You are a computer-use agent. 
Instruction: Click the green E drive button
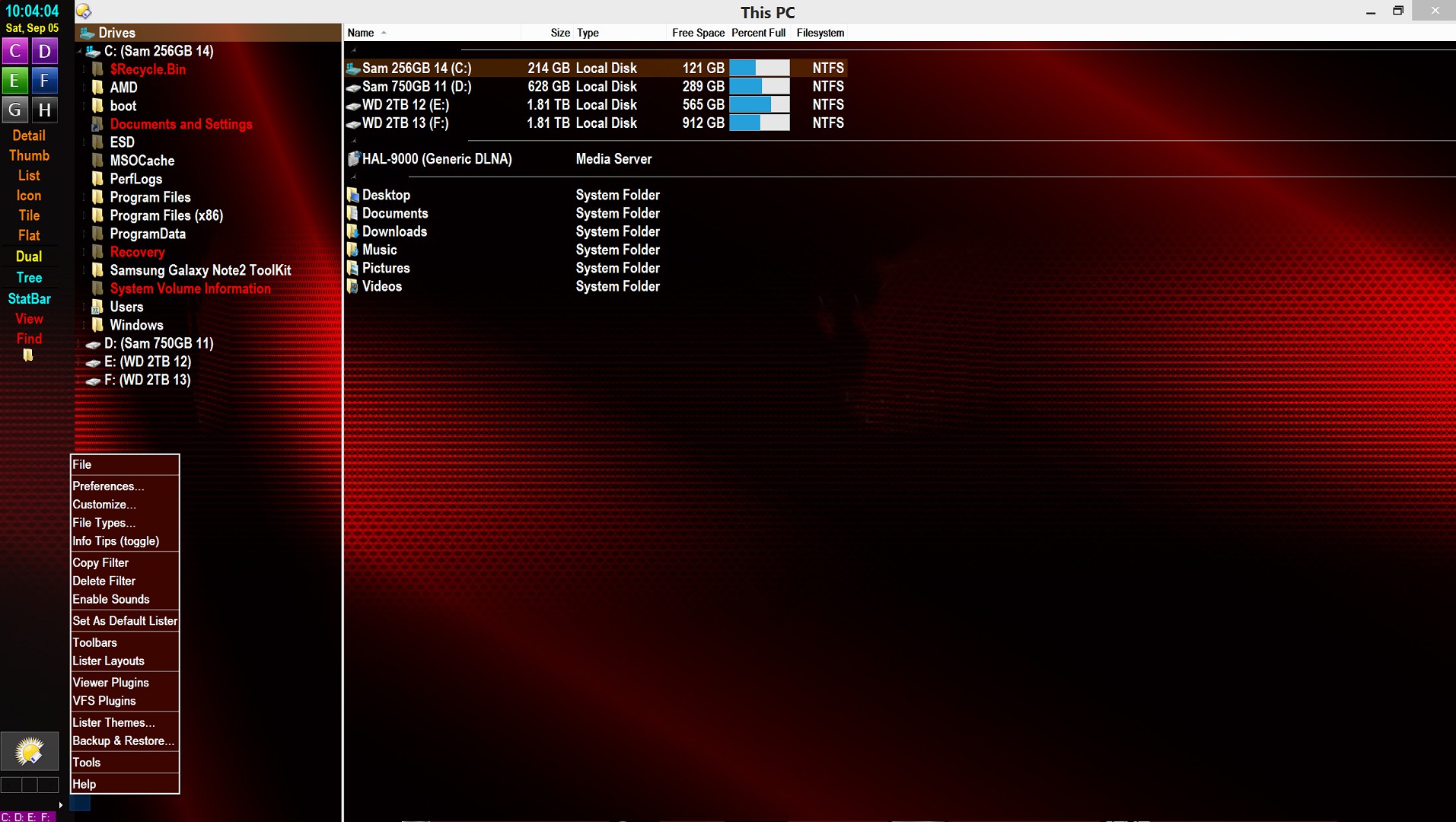click(x=15, y=81)
